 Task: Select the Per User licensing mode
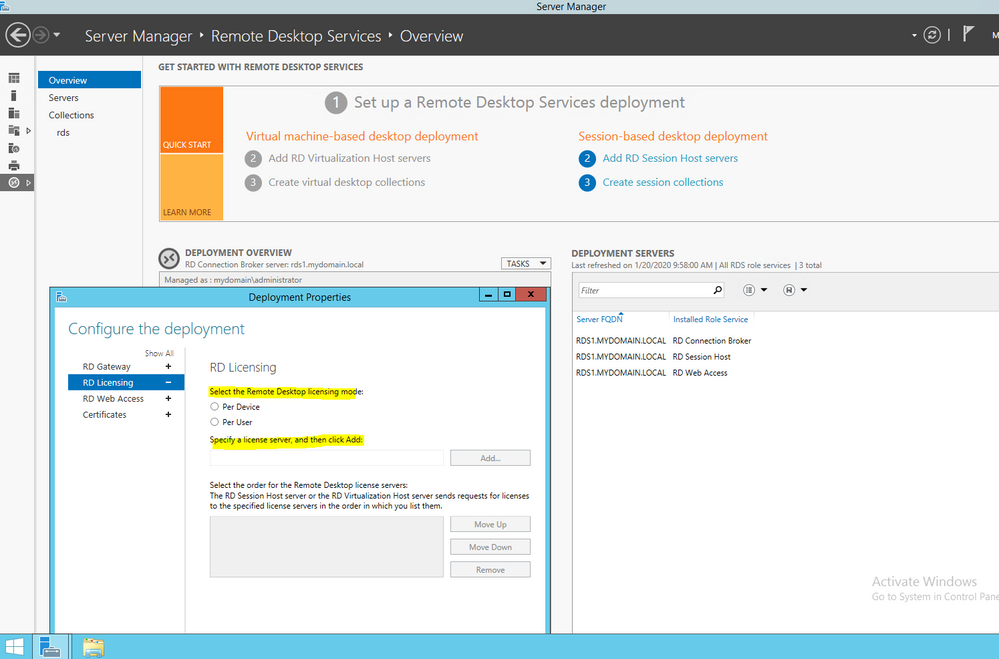(215, 422)
